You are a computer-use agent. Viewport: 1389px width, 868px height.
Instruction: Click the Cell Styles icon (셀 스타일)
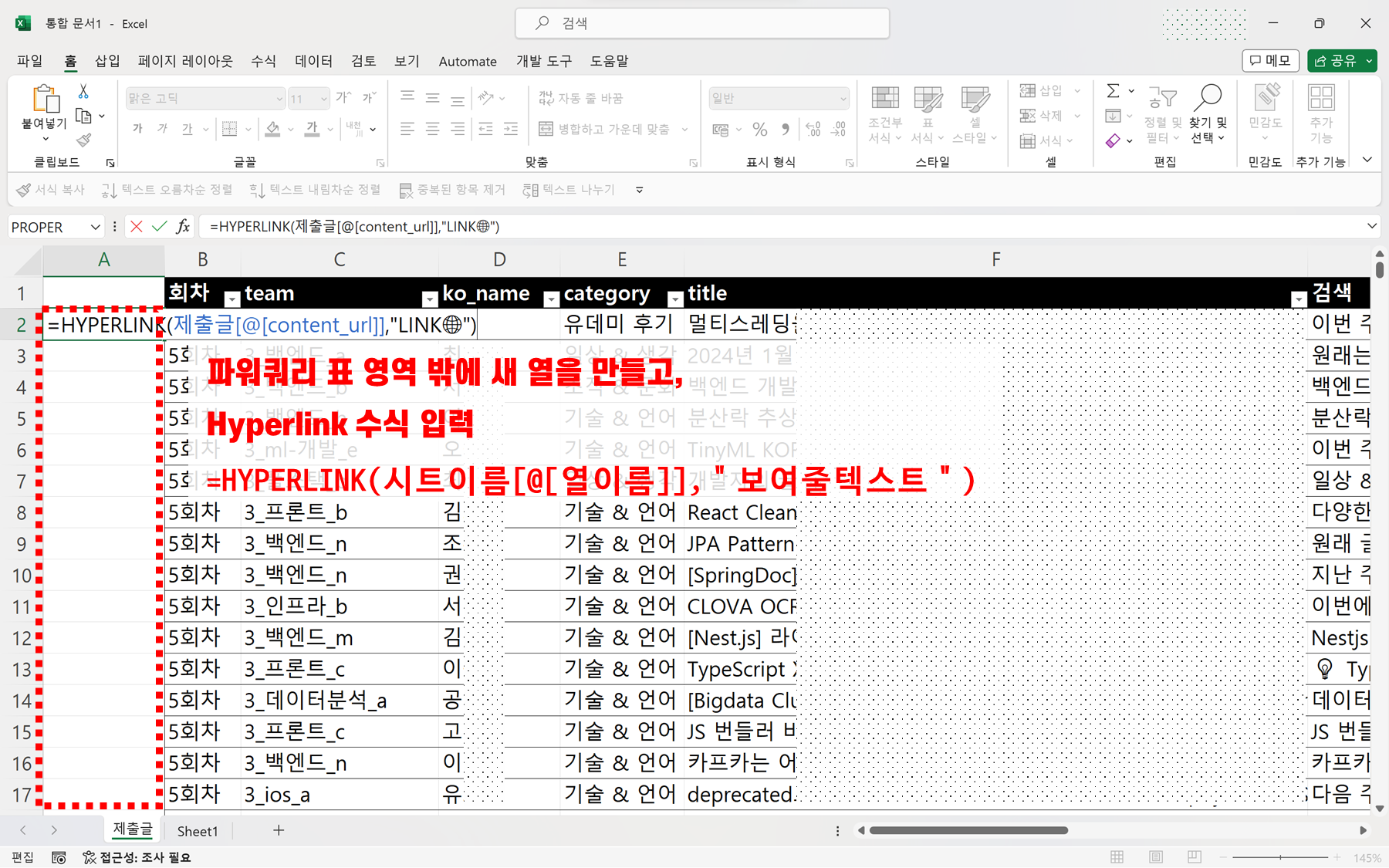(x=975, y=99)
